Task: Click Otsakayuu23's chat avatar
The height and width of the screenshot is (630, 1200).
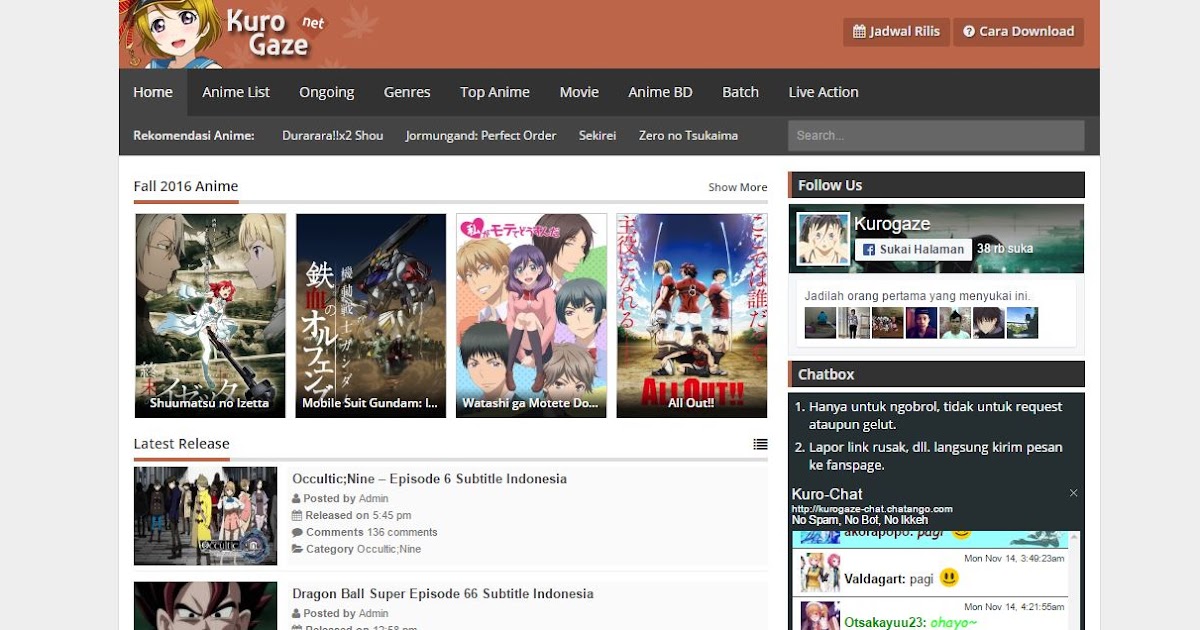Action: pos(819,617)
